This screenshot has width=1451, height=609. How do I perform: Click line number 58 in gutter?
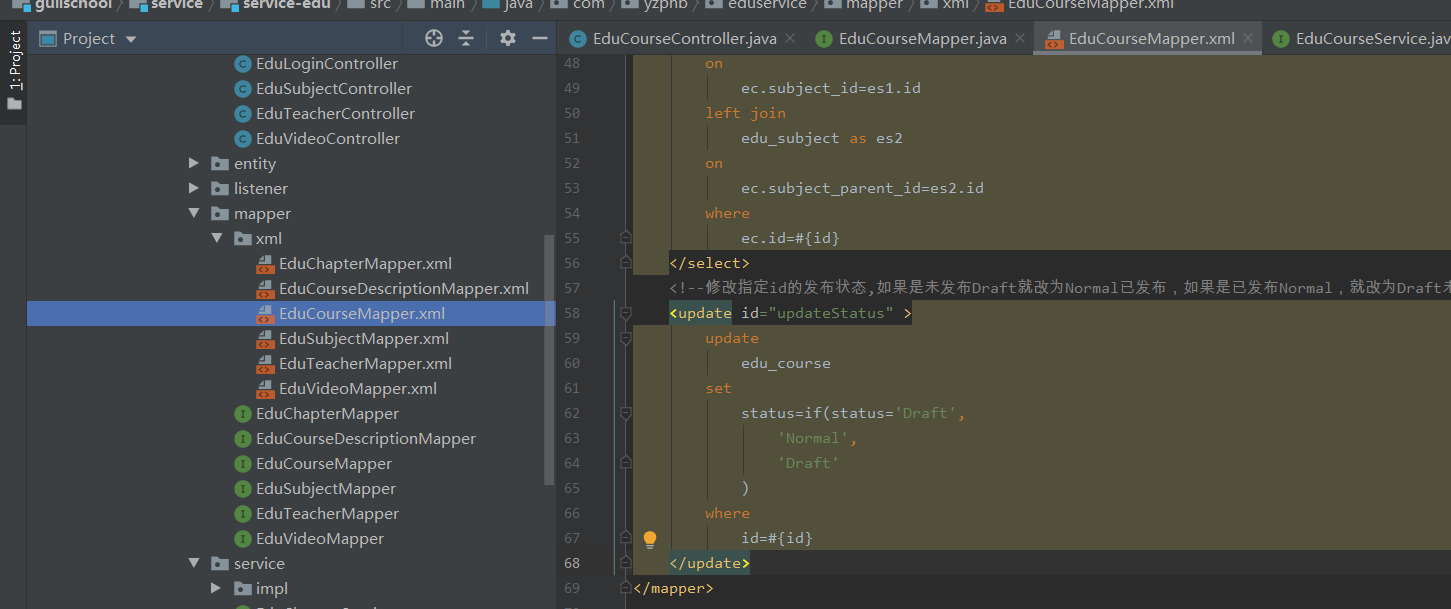point(572,313)
